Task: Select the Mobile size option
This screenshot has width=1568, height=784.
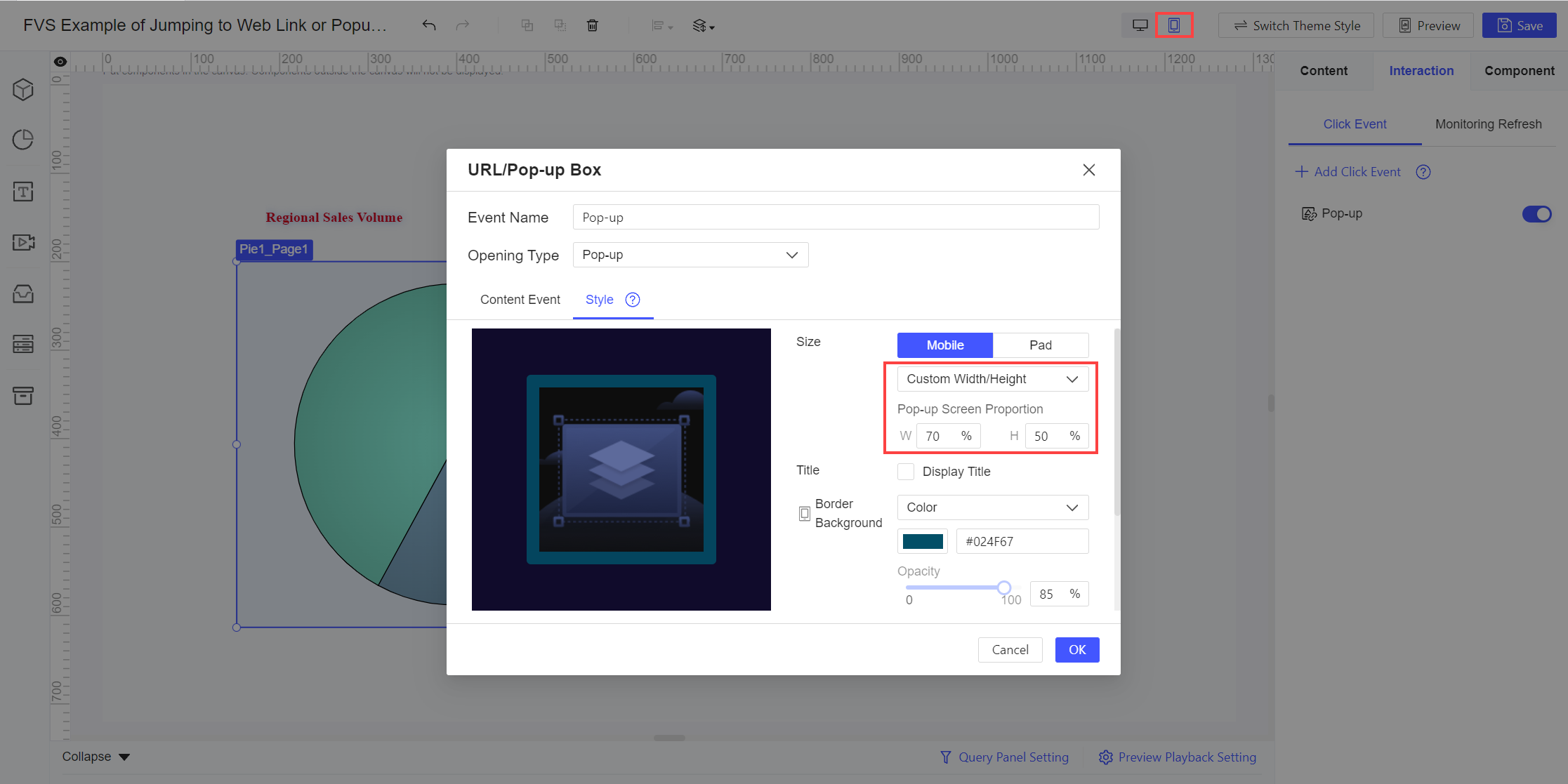Action: tap(945, 345)
